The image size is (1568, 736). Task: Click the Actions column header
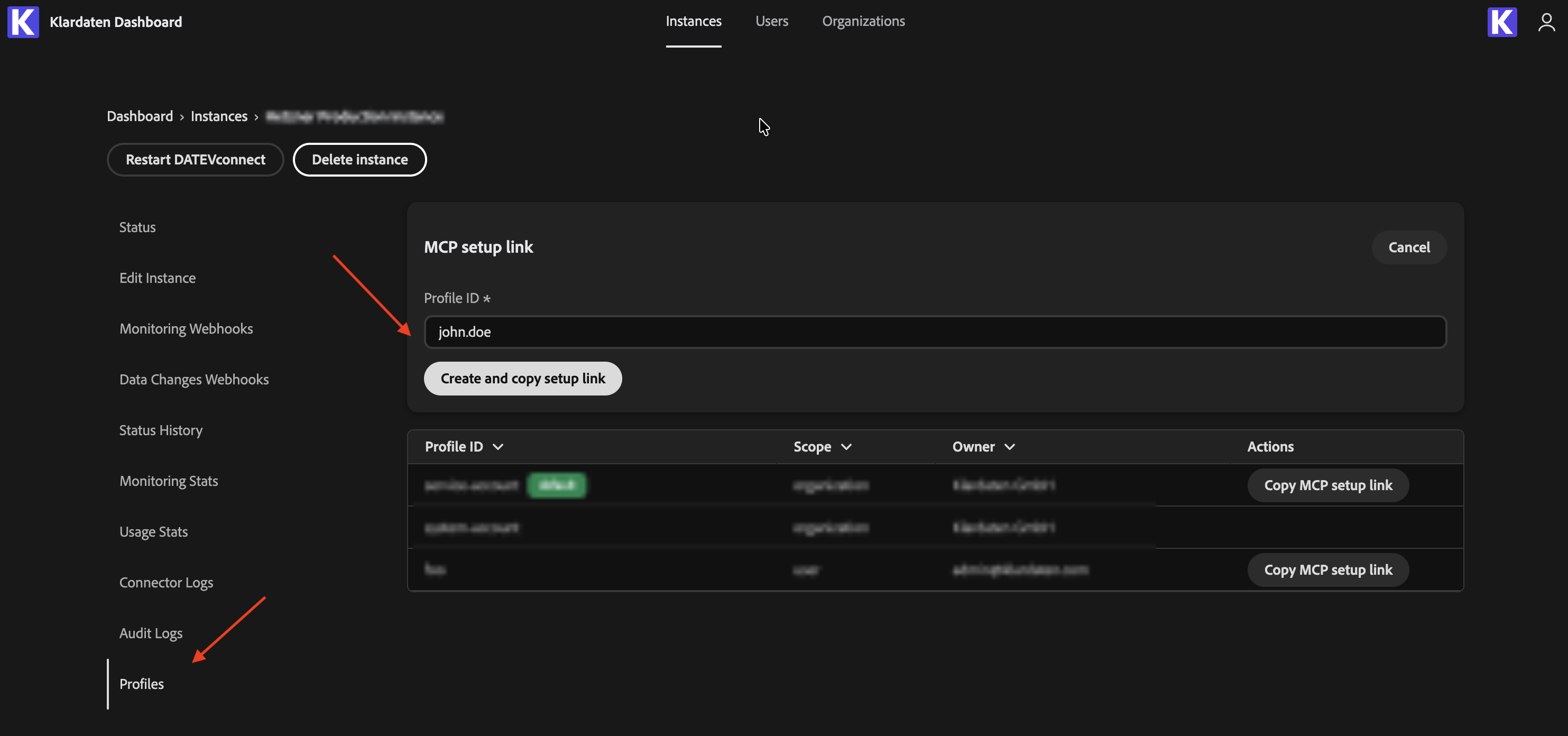click(1270, 446)
